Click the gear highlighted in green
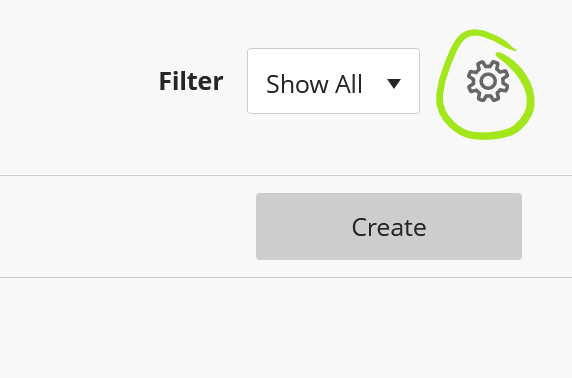Viewport: 572px width, 378px height. point(488,81)
